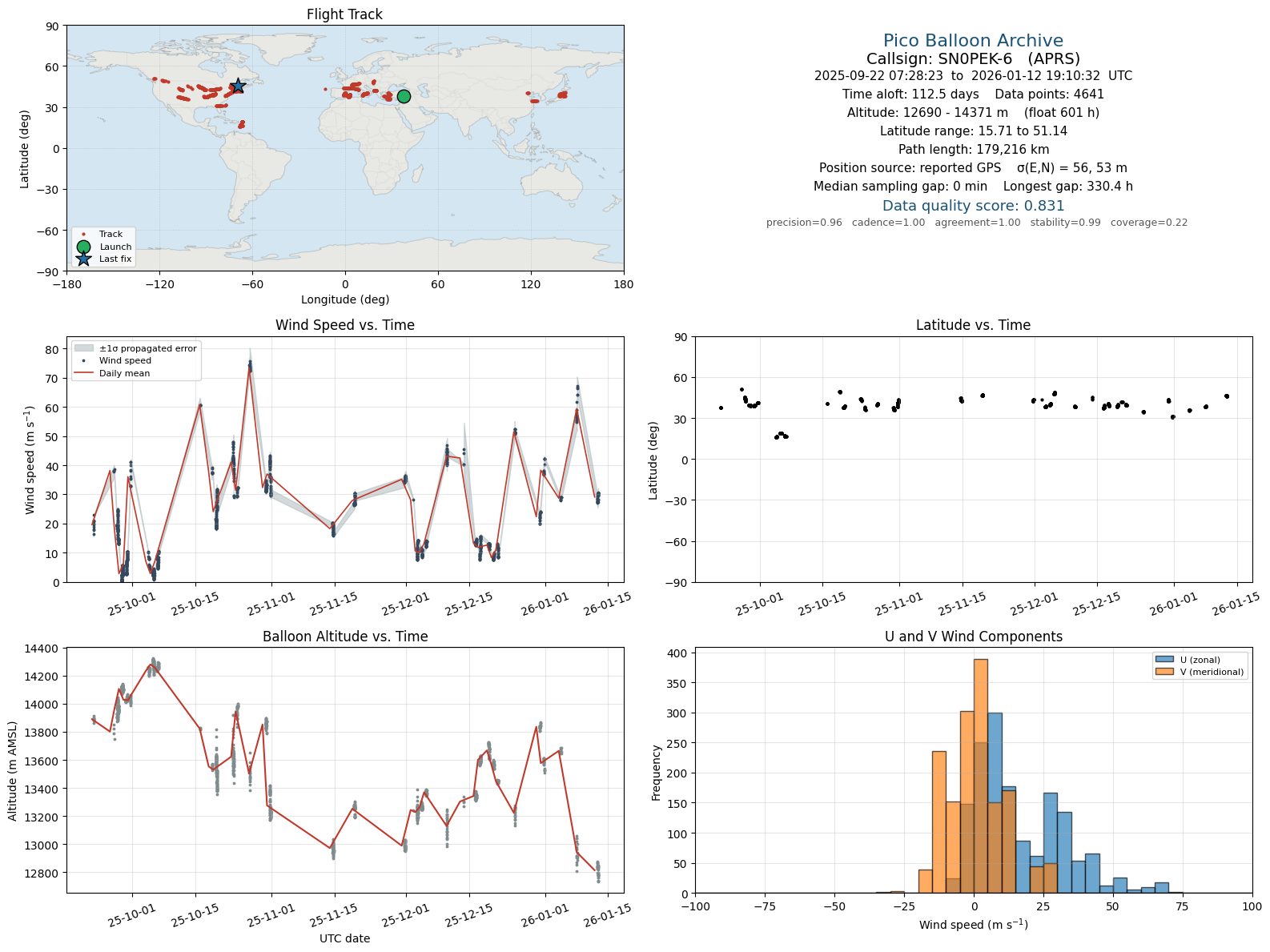
Task: Click the 'UTC date' axis label
Action: click(345, 938)
